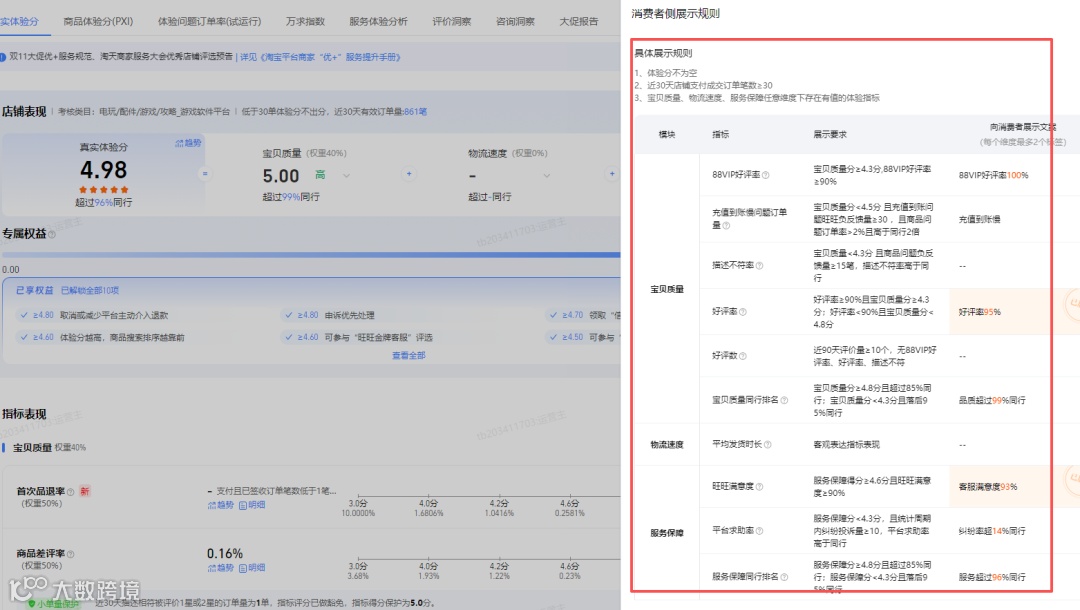Open the 商品体验分(PXI) tab
The width and height of the screenshot is (1080, 610).
pyautogui.click(x=98, y=21)
